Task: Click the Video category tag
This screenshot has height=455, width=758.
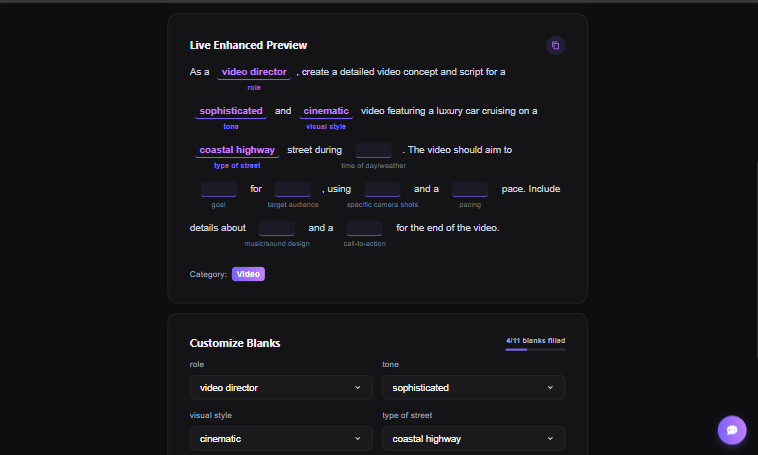Action: (248, 274)
